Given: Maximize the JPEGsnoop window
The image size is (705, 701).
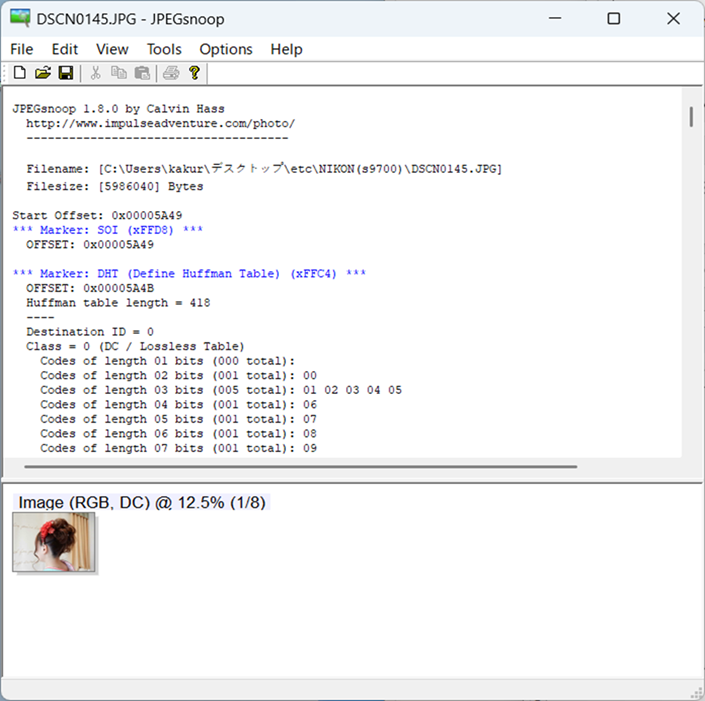Looking at the screenshot, I should click(x=614, y=18).
